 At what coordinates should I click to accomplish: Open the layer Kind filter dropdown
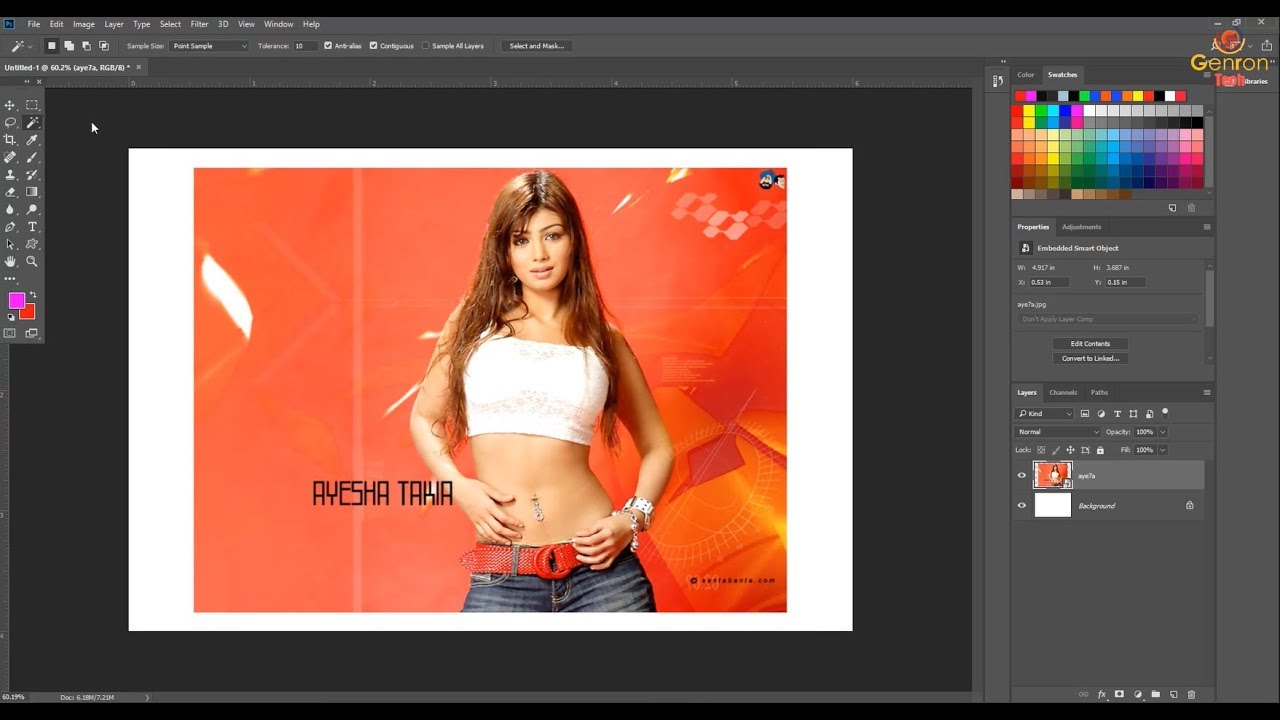point(1045,414)
